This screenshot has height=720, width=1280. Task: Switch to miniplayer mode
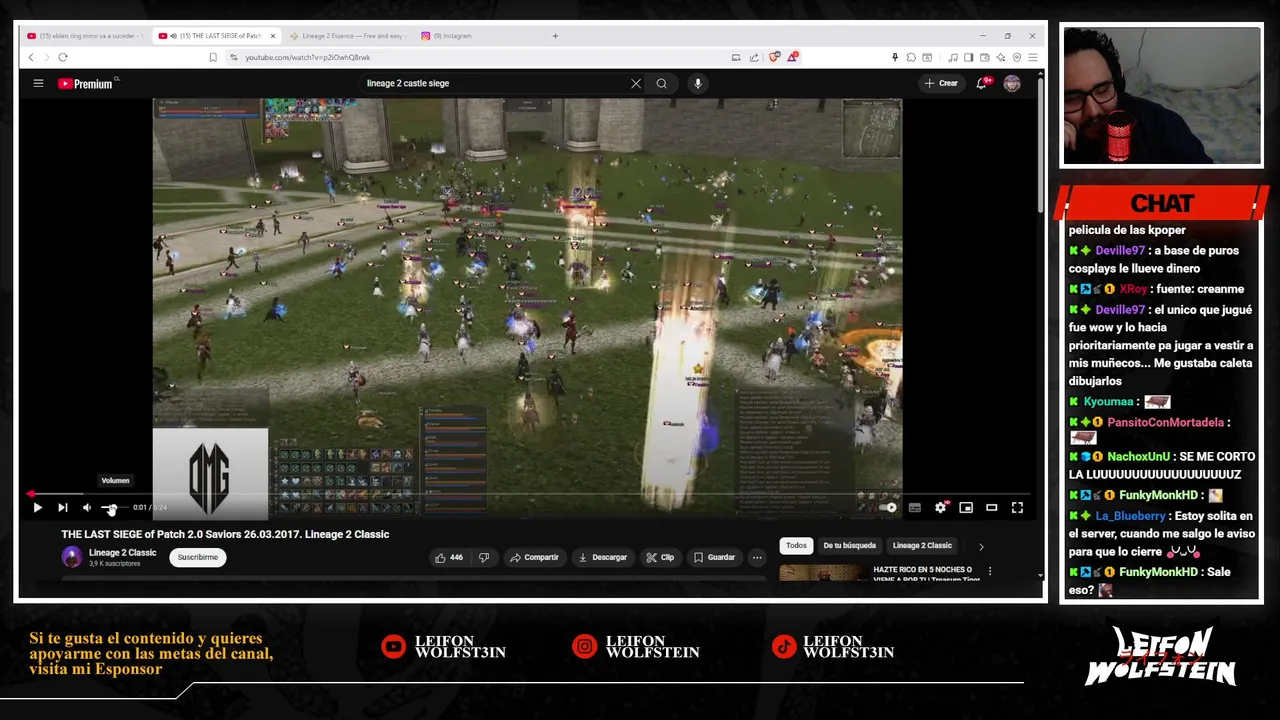[x=966, y=508]
